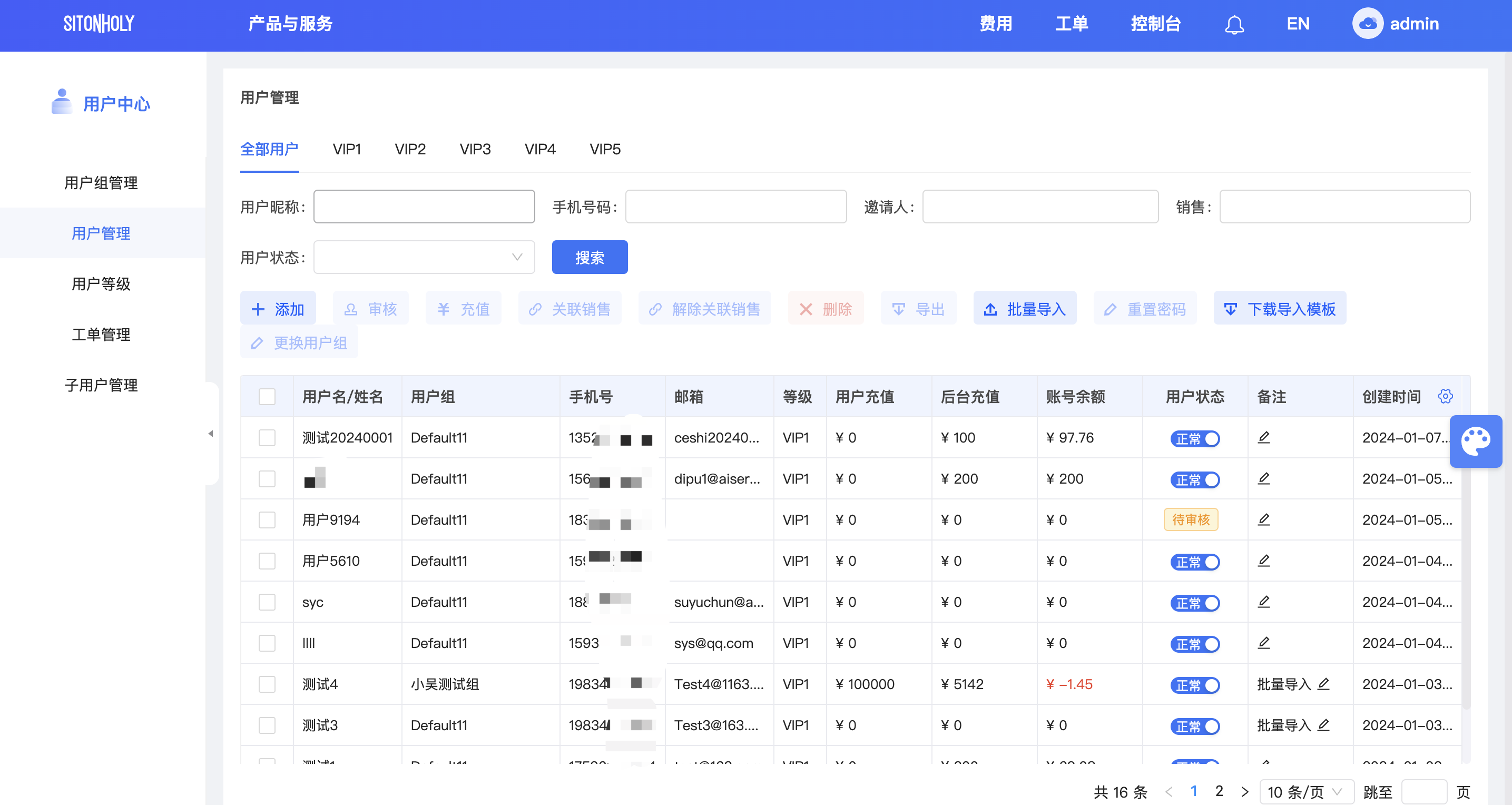Edit remark for sys@qq.com row

1264,643
